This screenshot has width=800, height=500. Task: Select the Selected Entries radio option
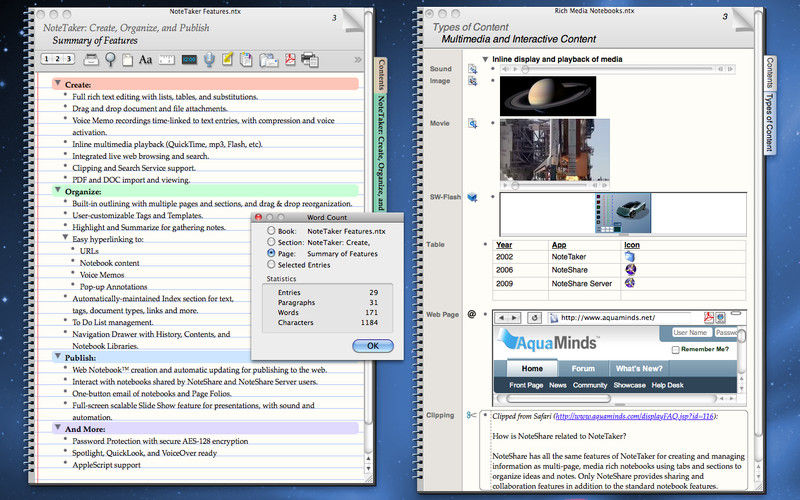tap(271, 265)
